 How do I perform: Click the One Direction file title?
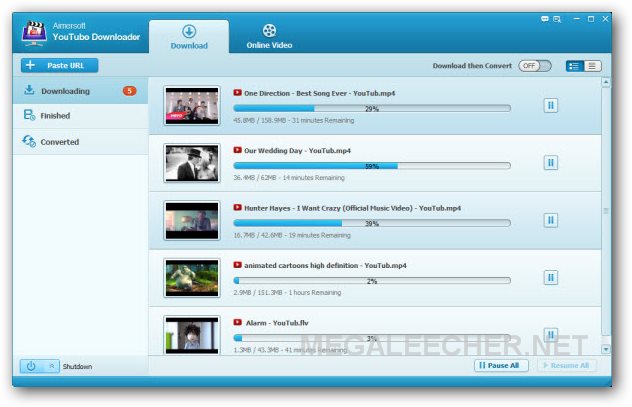tap(319, 93)
